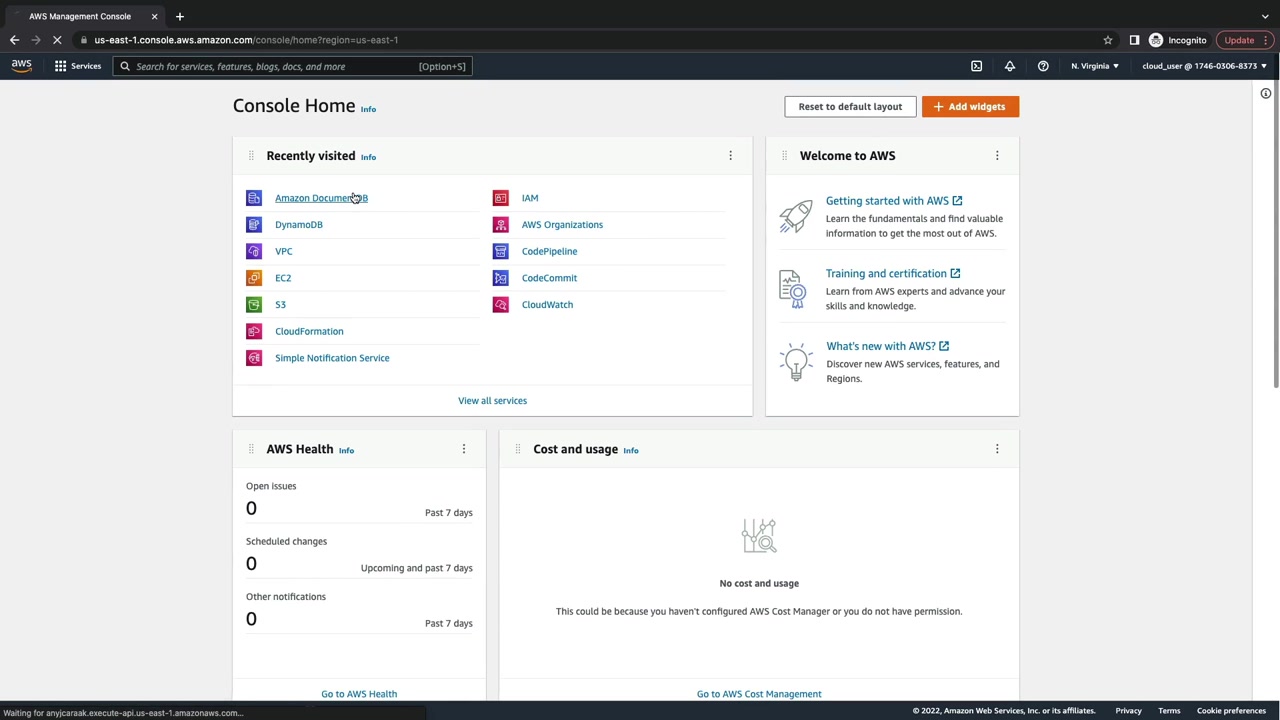Open the browser tab list chevron
Image resolution: width=1280 pixels, height=720 pixels.
tap(1265, 16)
